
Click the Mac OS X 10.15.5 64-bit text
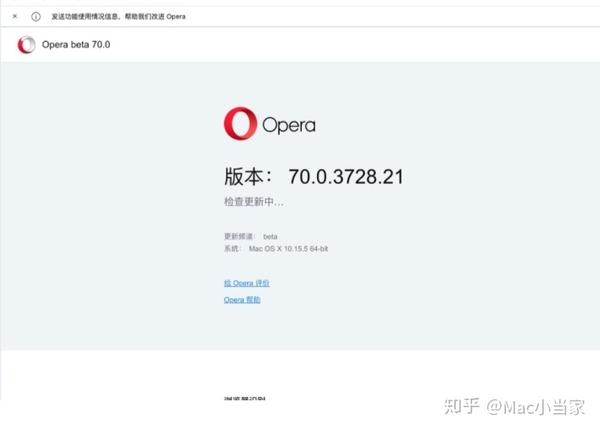[x=288, y=249]
